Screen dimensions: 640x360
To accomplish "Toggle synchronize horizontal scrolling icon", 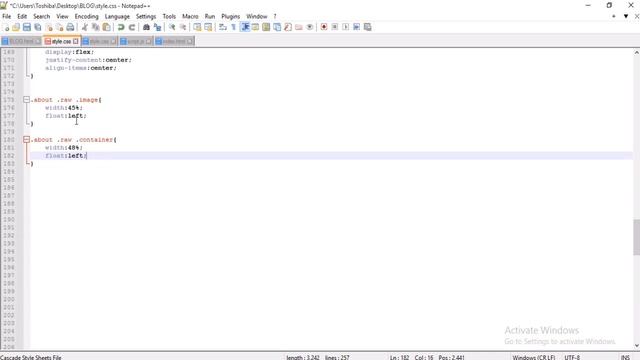I will [x=208, y=27].
